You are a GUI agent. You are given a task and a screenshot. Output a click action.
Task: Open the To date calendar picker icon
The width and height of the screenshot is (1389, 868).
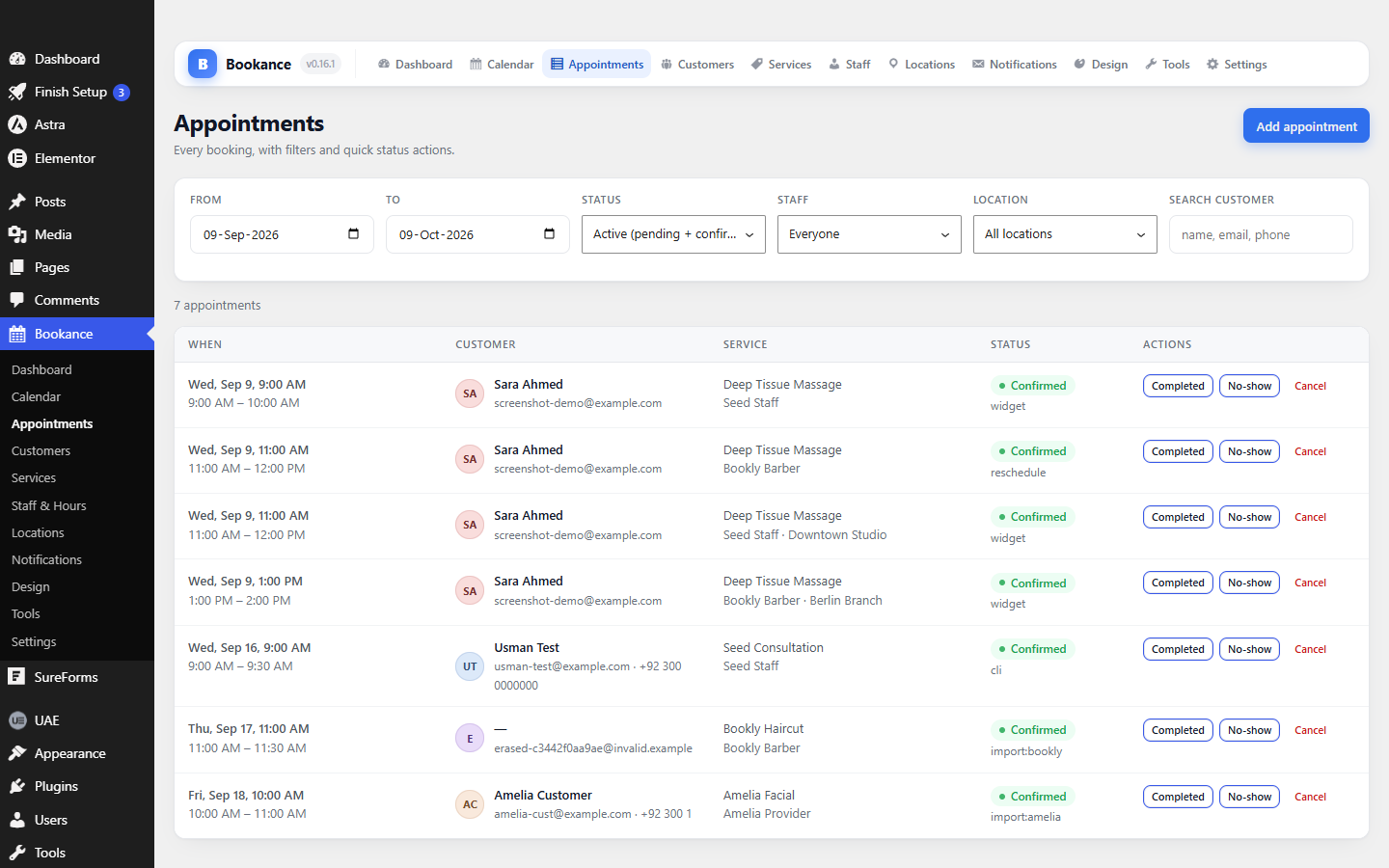pyautogui.click(x=549, y=234)
